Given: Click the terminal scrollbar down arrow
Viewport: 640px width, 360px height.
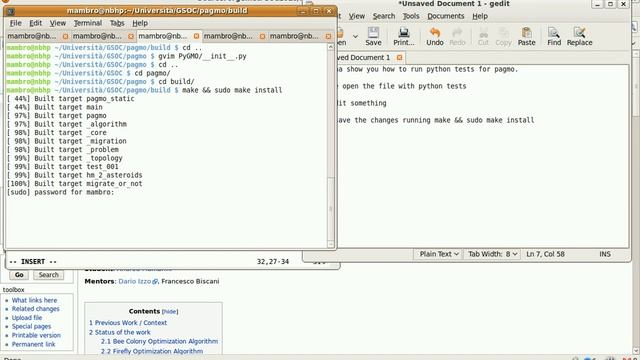Looking at the screenshot, I should point(331,244).
